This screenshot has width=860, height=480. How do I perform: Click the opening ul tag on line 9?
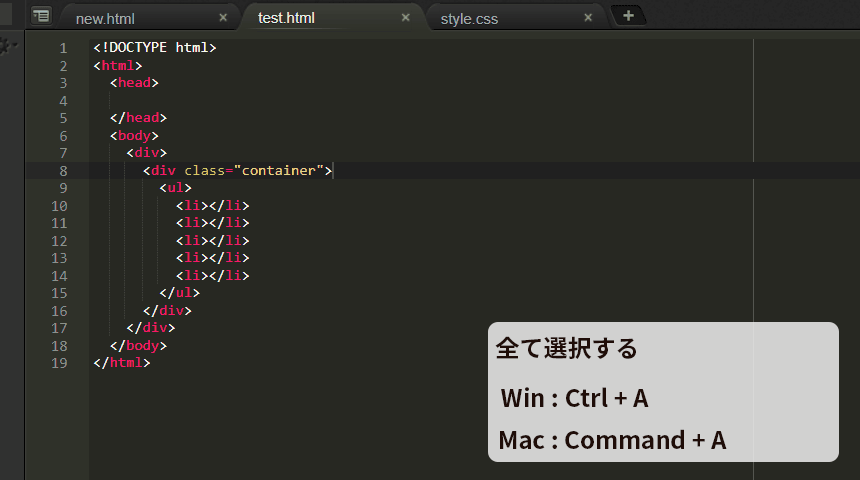176,188
